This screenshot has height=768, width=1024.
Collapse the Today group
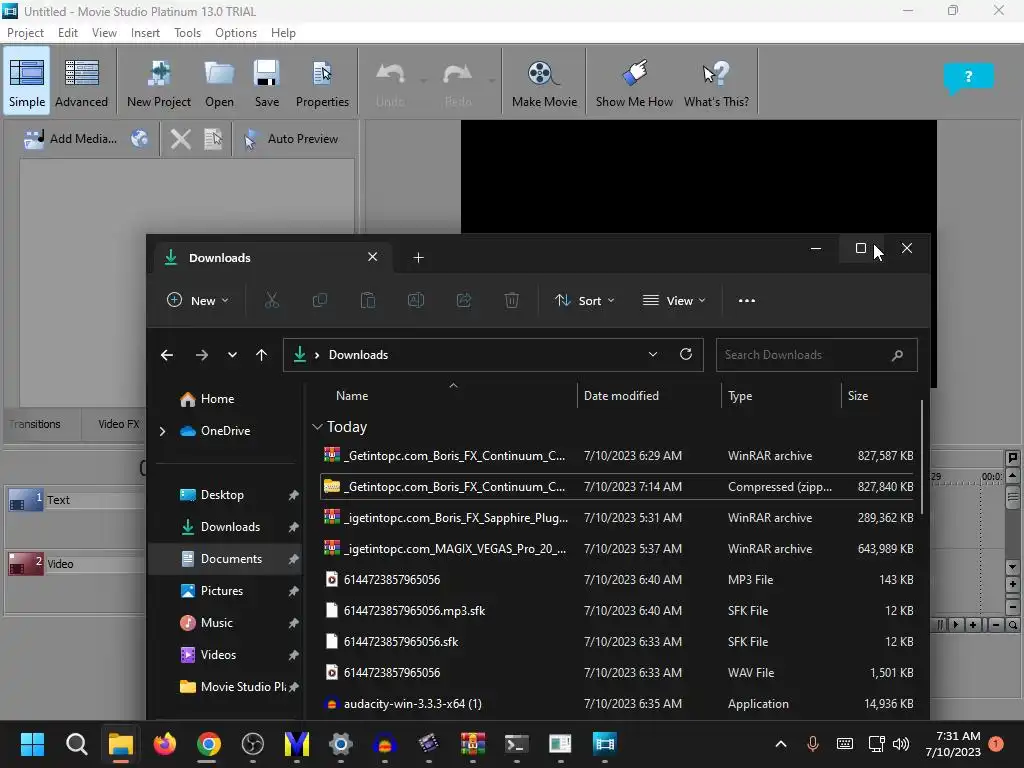pos(317,426)
